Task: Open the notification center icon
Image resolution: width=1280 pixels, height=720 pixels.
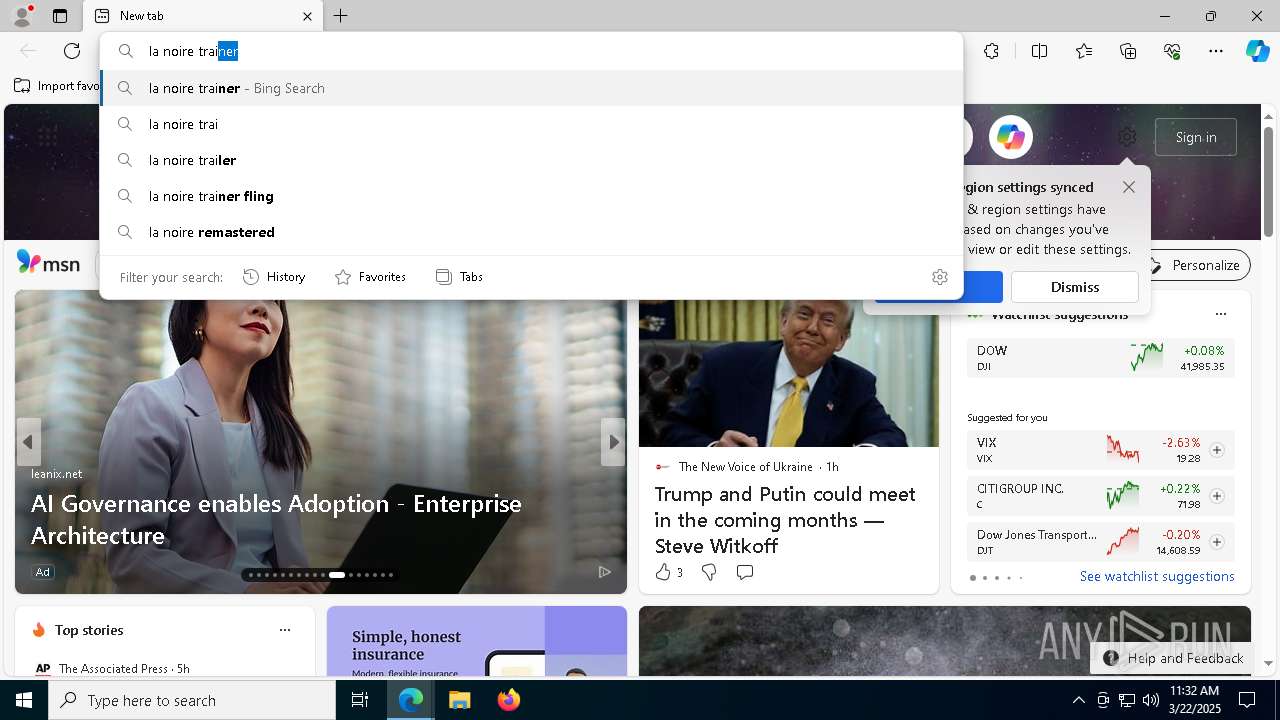Action: pyautogui.click(x=1247, y=700)
